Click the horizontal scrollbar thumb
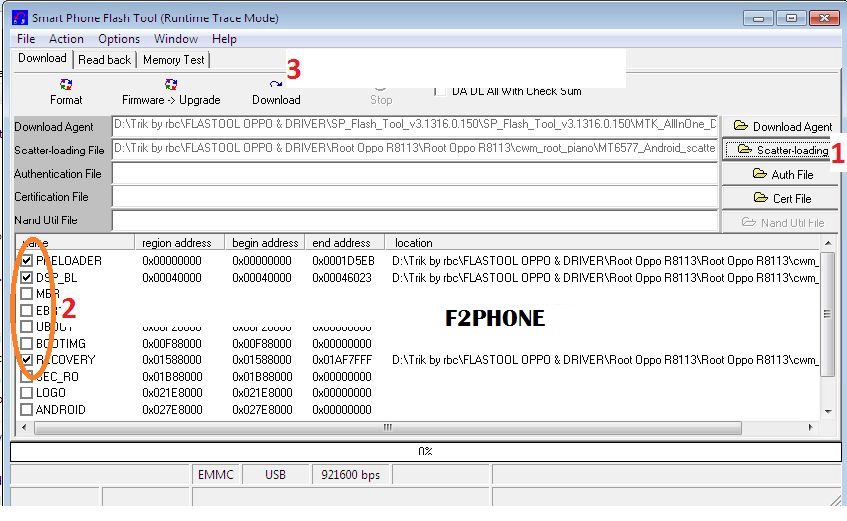 coord(388,428)
